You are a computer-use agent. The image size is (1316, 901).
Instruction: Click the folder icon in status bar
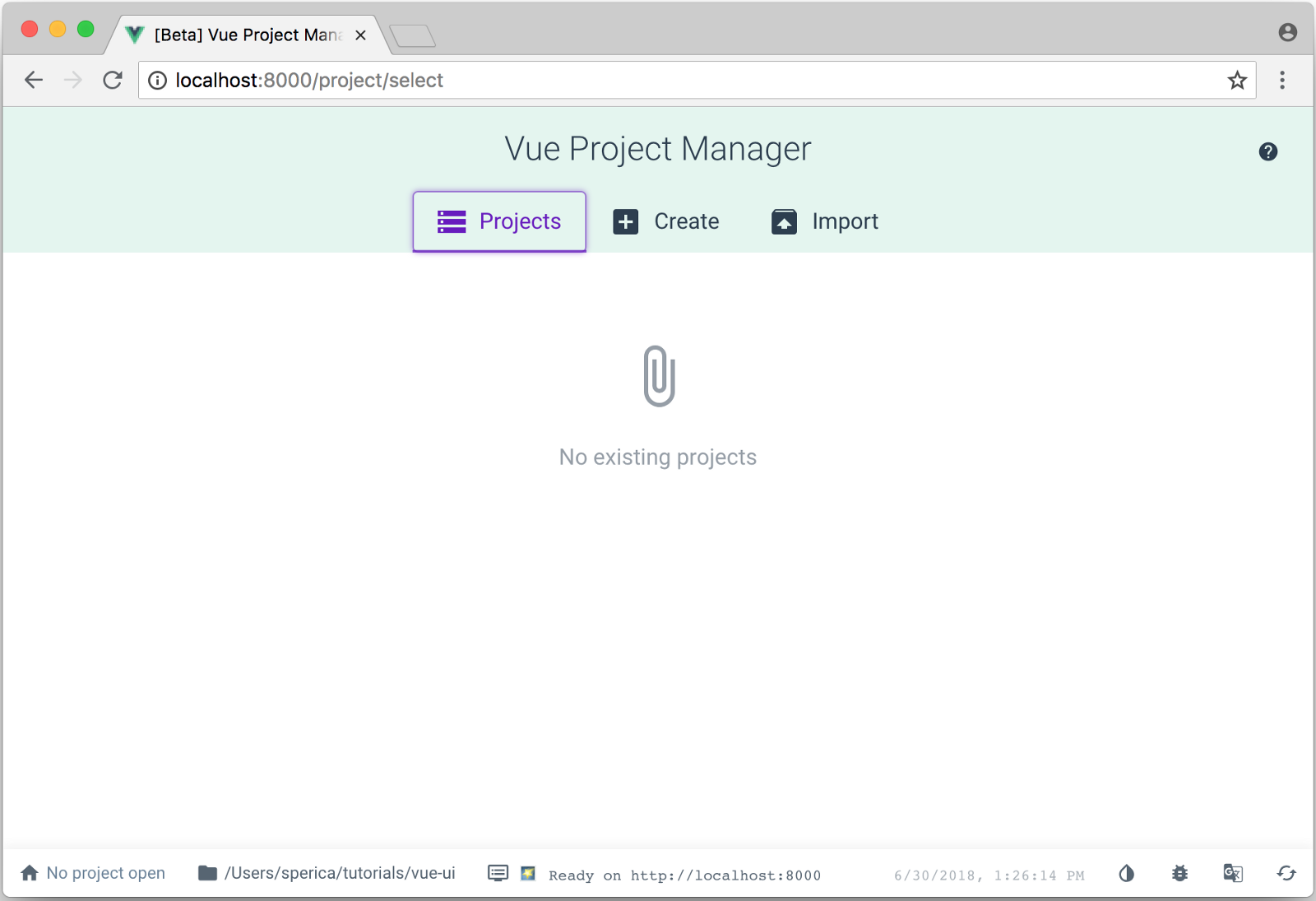(x=207, y=873)
